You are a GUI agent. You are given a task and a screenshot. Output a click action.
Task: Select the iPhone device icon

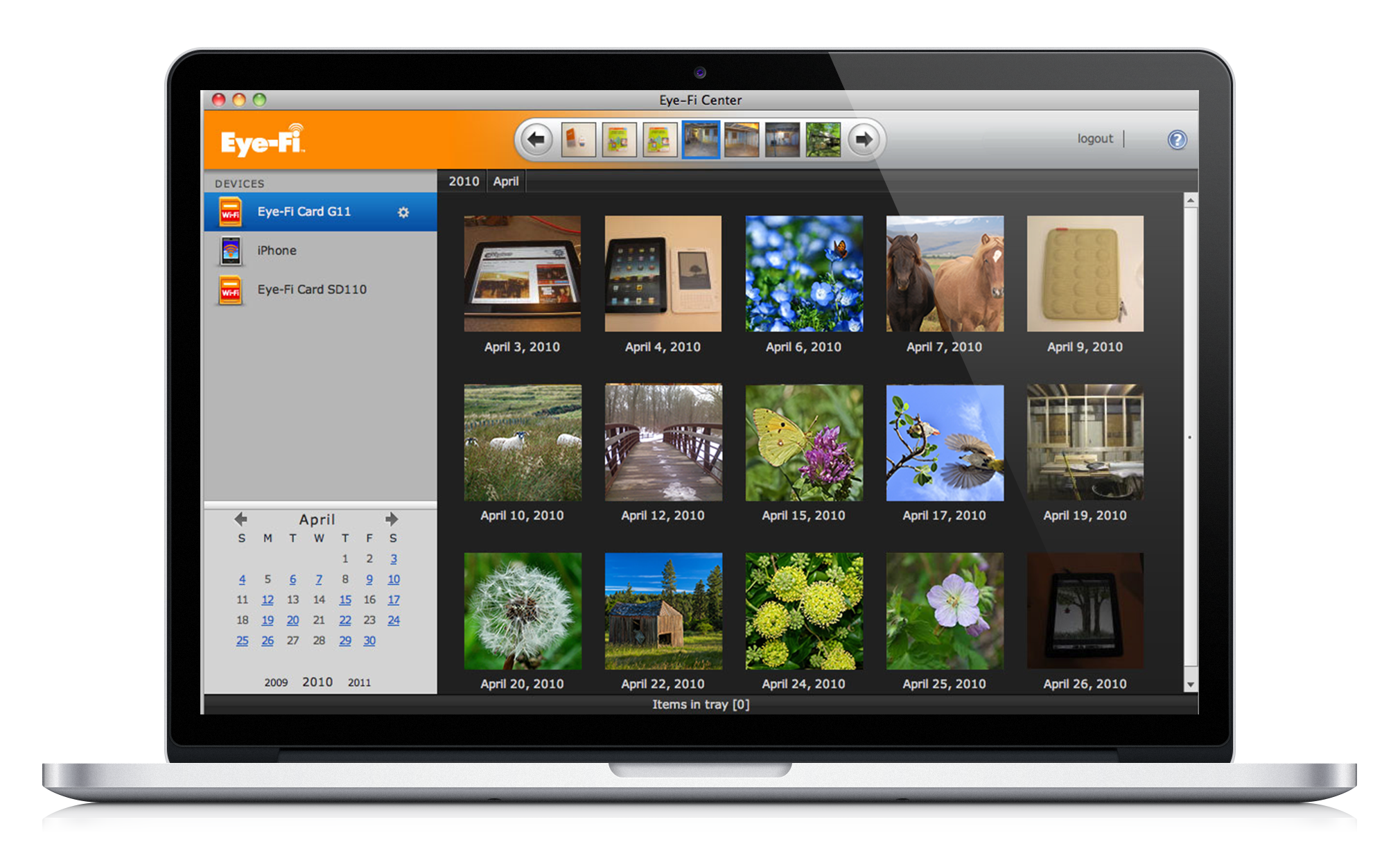(x=230, y=251)
